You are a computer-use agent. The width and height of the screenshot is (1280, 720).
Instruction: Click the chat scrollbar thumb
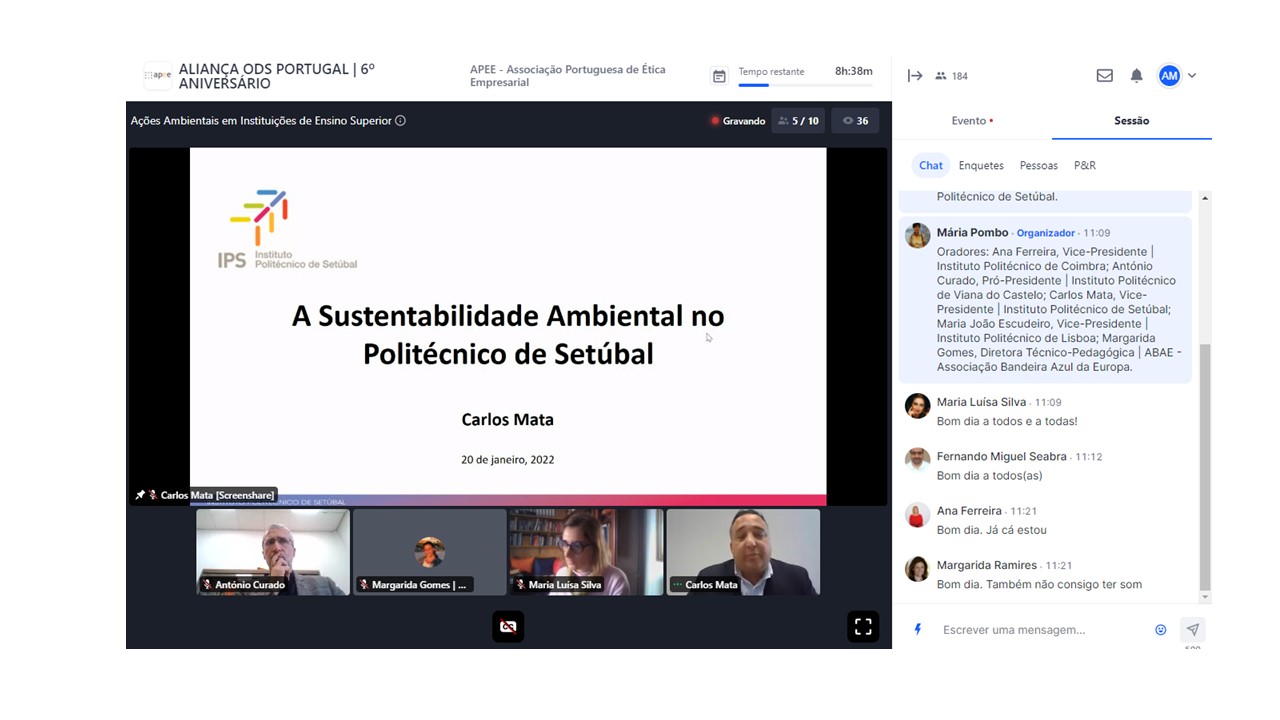point(1205,466)
